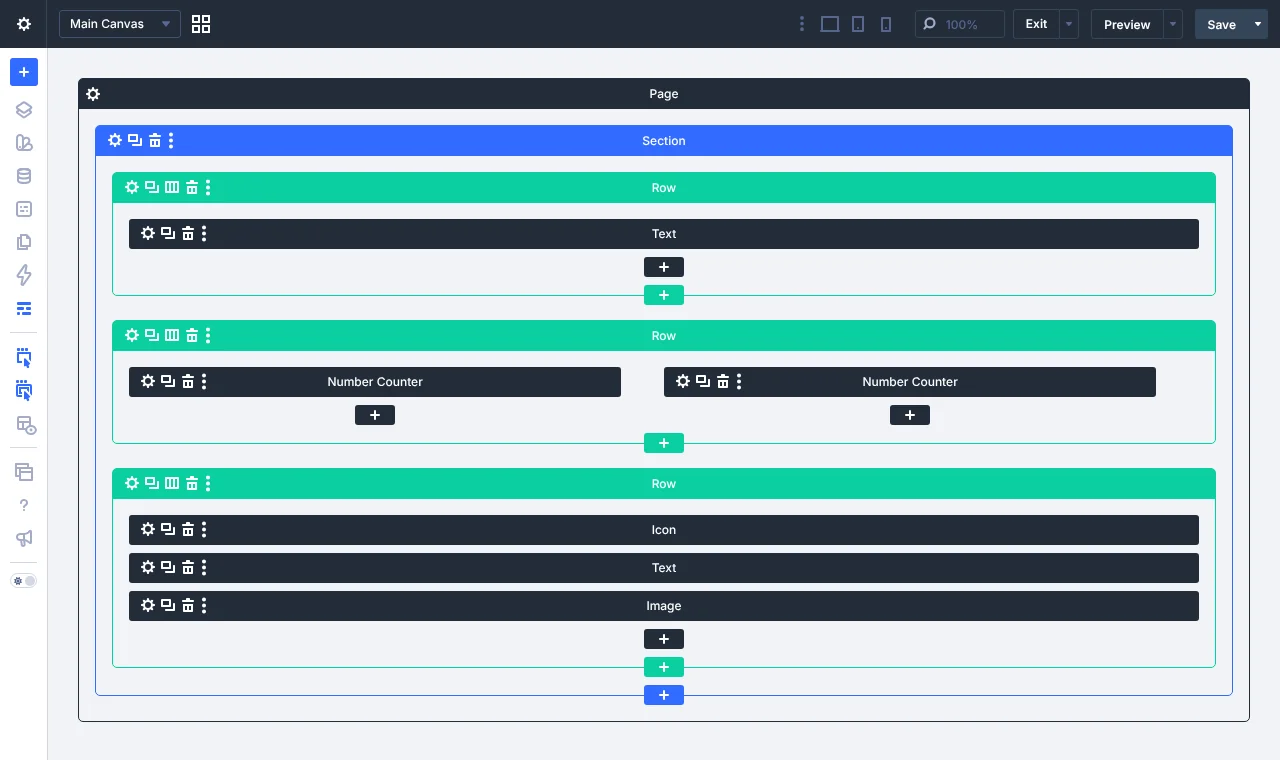Open the Layers panel in sidebar
Screen dimensions: 1280x760
(24, 110)
